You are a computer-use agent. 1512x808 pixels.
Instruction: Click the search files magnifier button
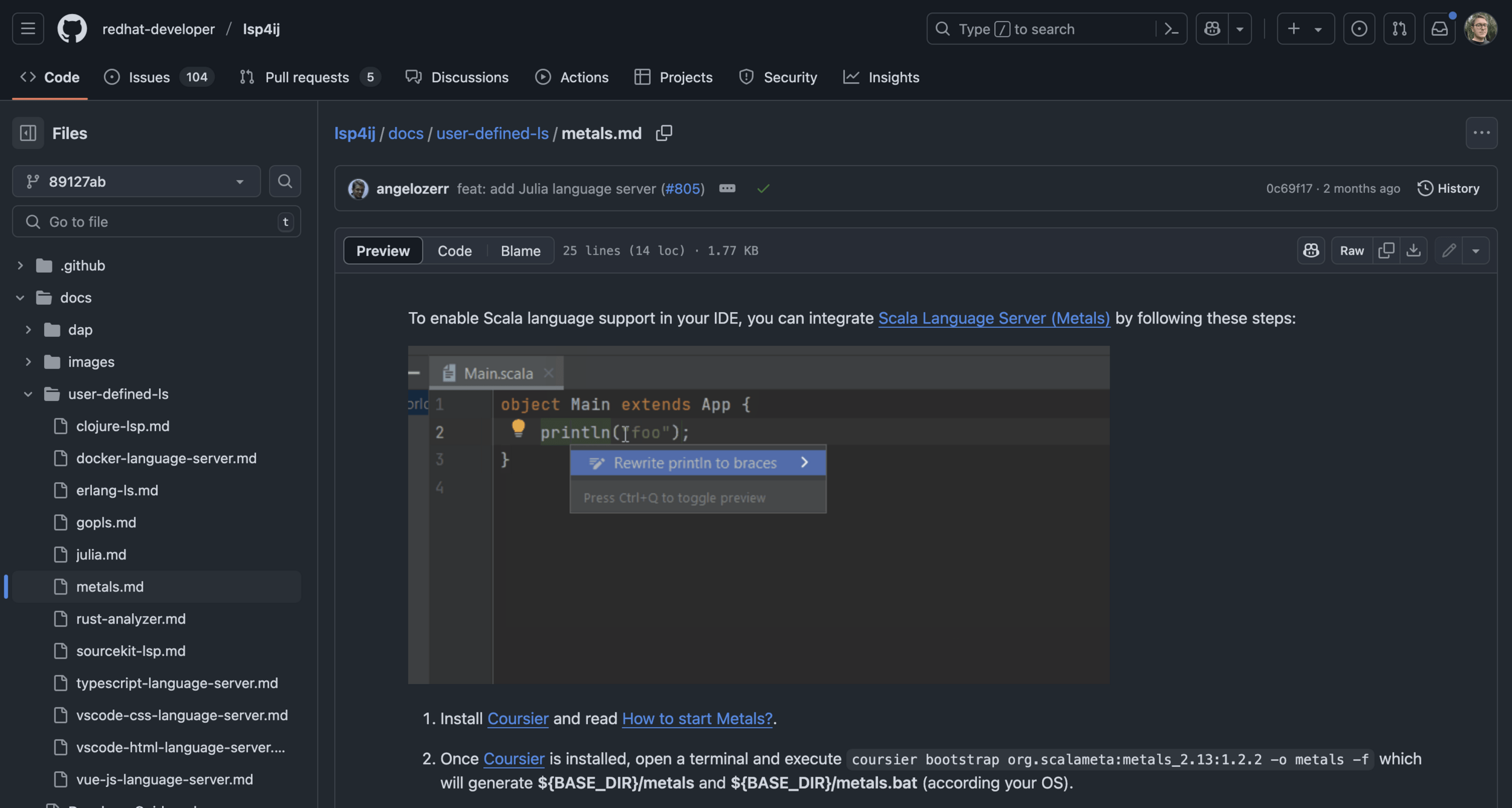[285, 181]
